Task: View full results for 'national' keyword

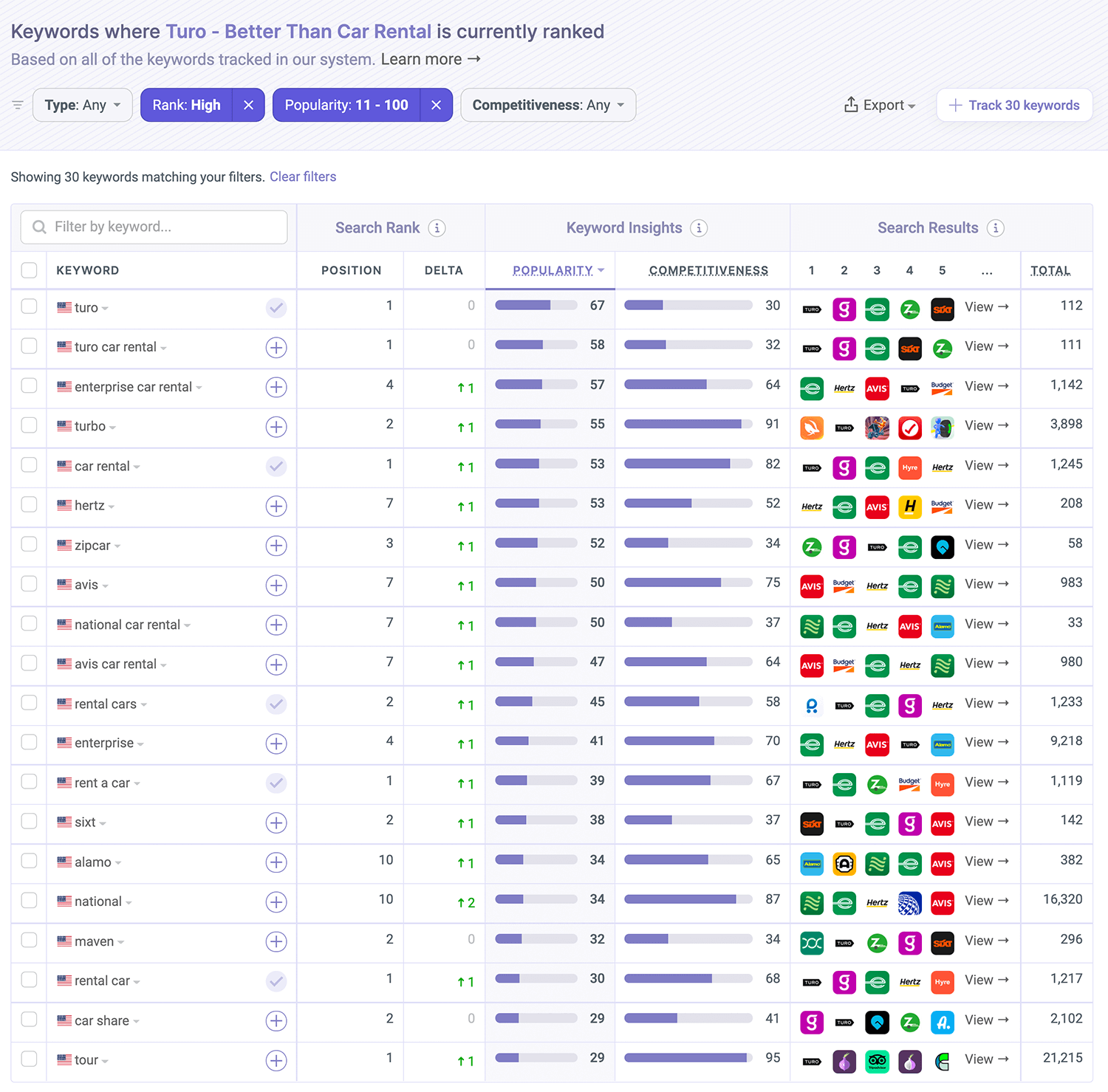Action: (x=986, y=901)
